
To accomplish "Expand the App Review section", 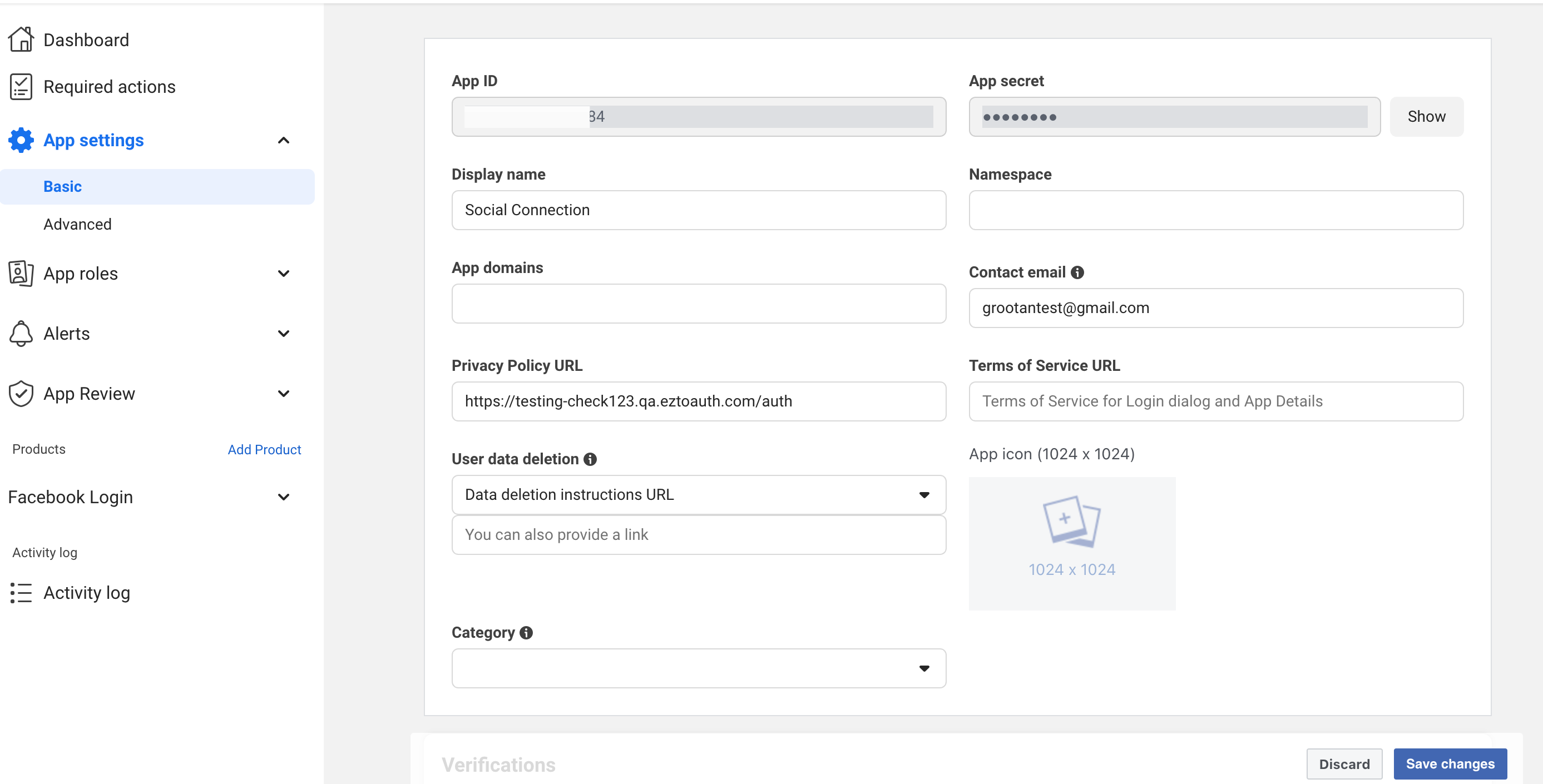I will (x=284, y=394).
